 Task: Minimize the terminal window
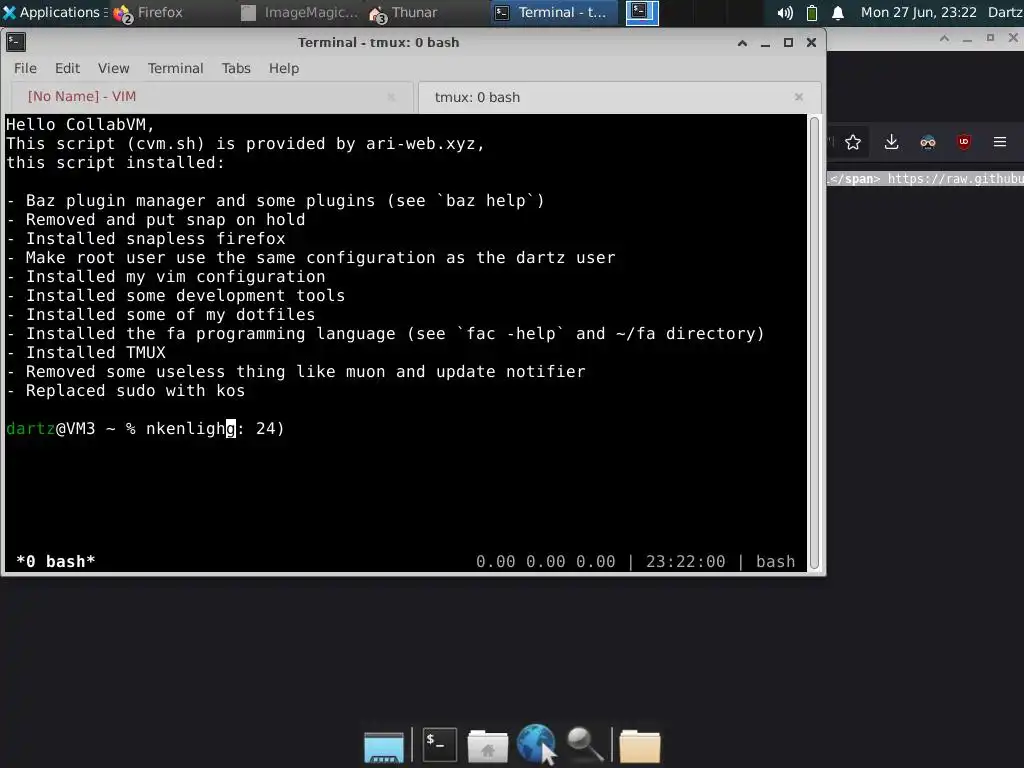[x=765, y=43]
